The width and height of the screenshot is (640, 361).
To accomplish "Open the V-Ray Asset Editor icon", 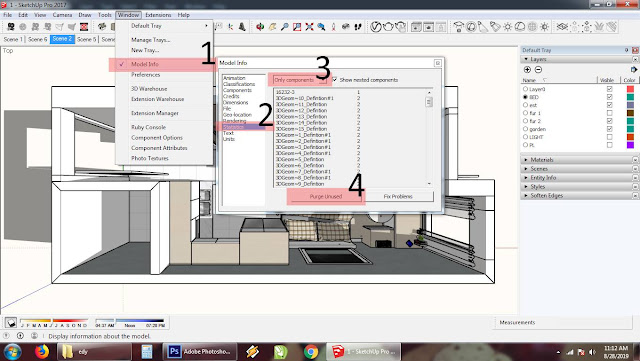I will pyautogui.click(x=376, y=27).
